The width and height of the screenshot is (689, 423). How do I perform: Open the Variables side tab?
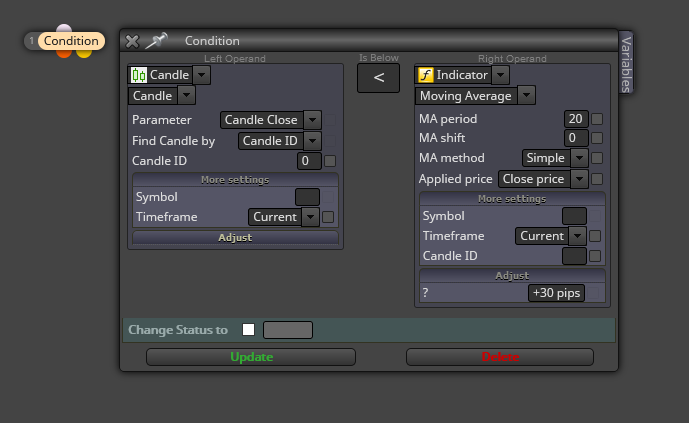click(626, 62)
